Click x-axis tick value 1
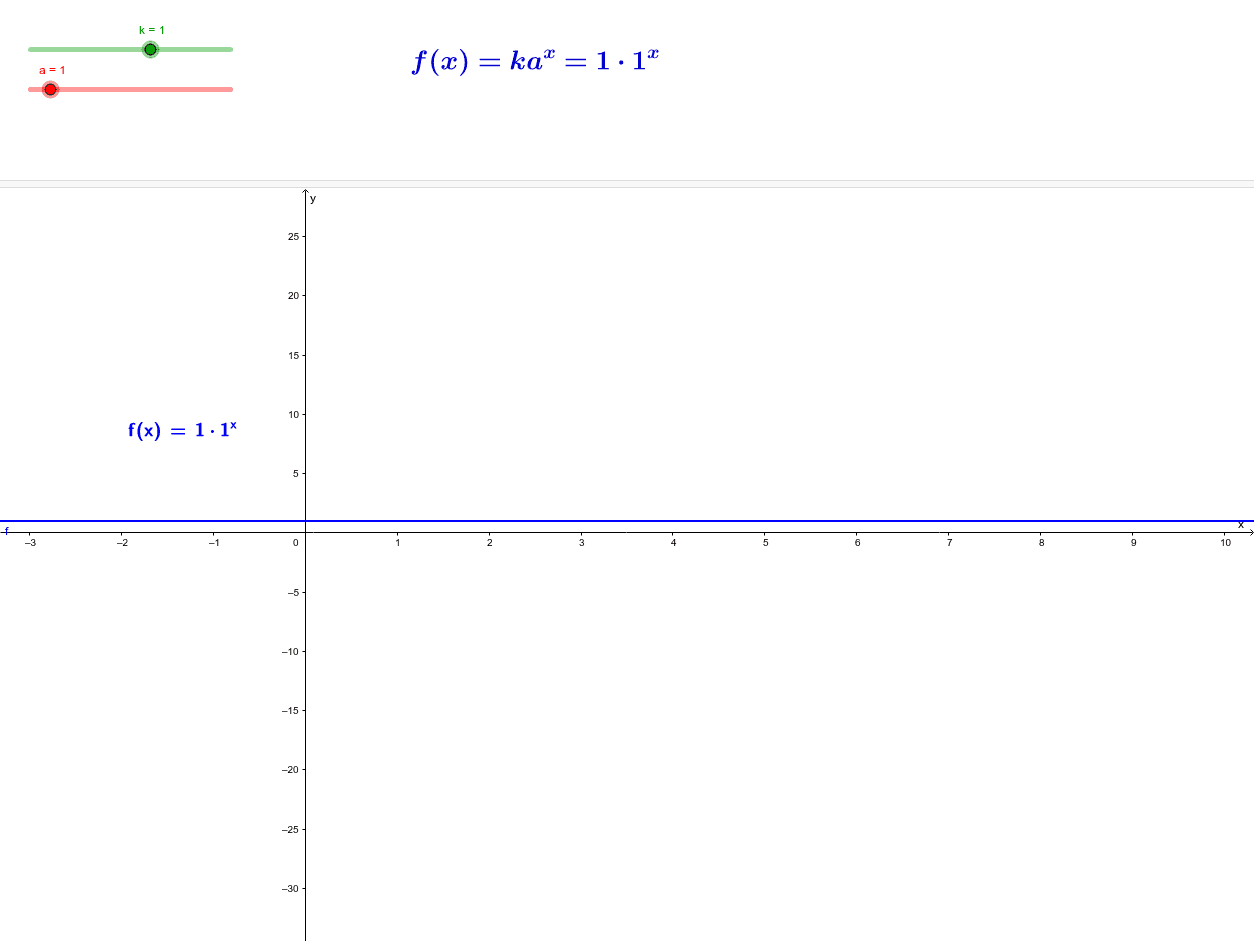1256x943 pixels. [x=398, y=542]
